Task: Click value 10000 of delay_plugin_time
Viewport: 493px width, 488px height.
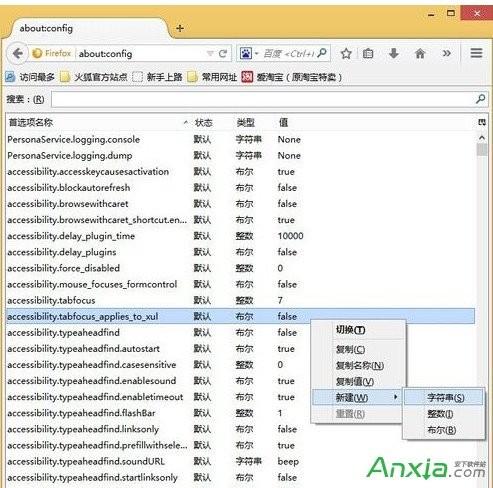Action: [290, 236]
